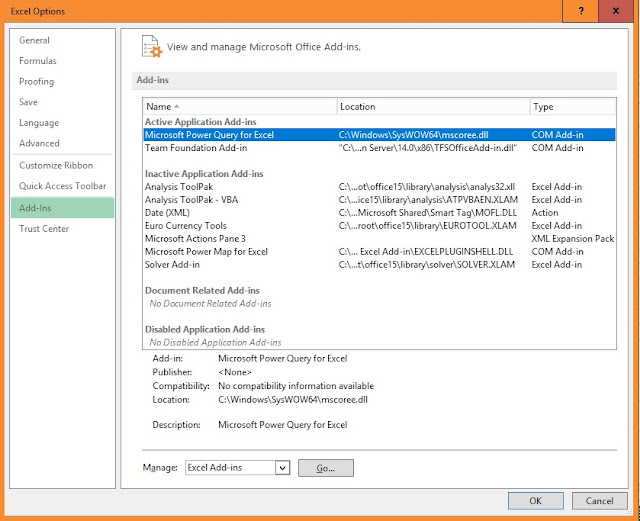Click the EUROTOOL.XLAM location path
This screenshot has width=640, height=521.
point(427,226)
